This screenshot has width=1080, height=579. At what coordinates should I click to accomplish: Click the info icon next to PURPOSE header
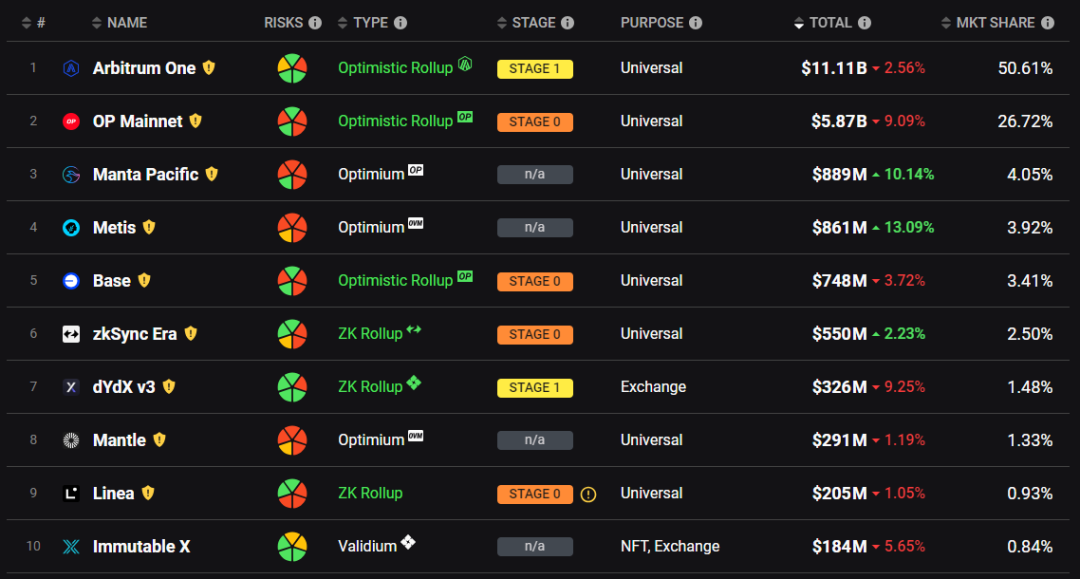696,23
